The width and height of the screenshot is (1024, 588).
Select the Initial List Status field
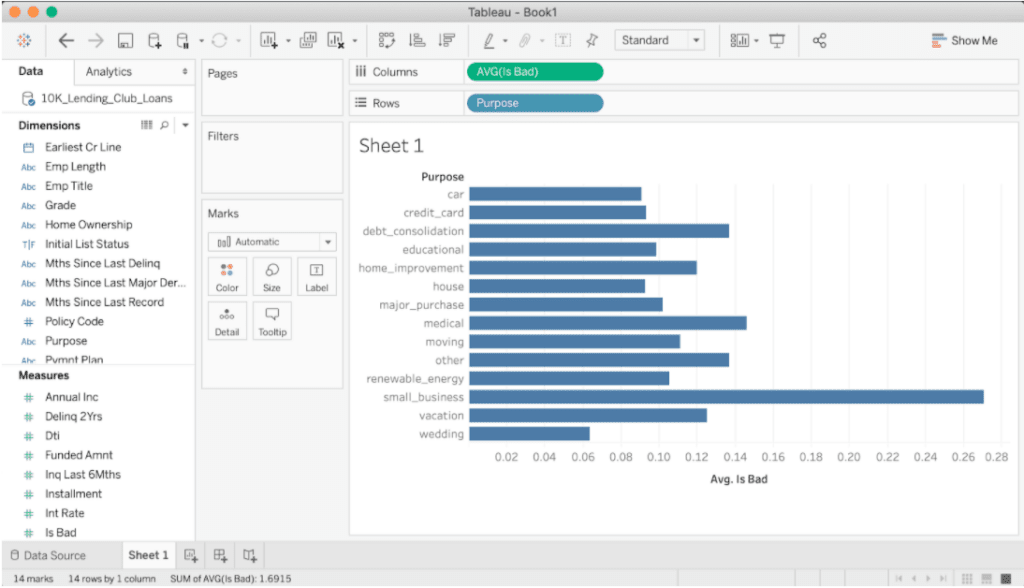(x=87, y=244)
